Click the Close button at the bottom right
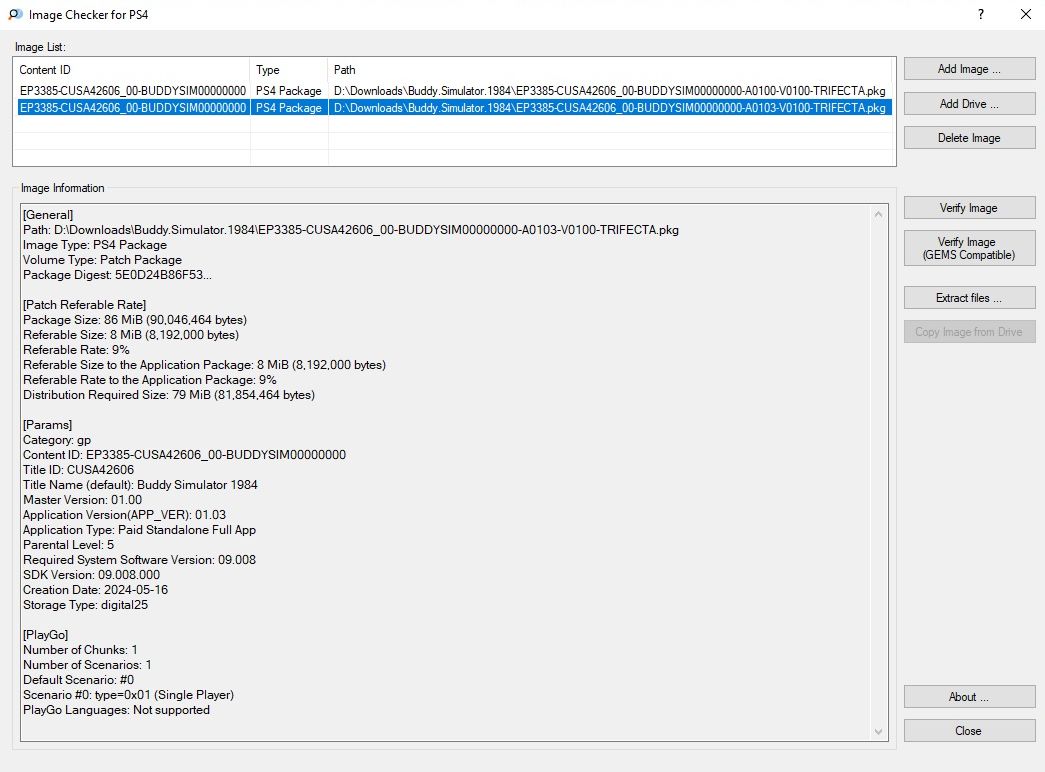The width and height of the screenshot is (1045, 772). pyautogui.click(x=969, y=731)
